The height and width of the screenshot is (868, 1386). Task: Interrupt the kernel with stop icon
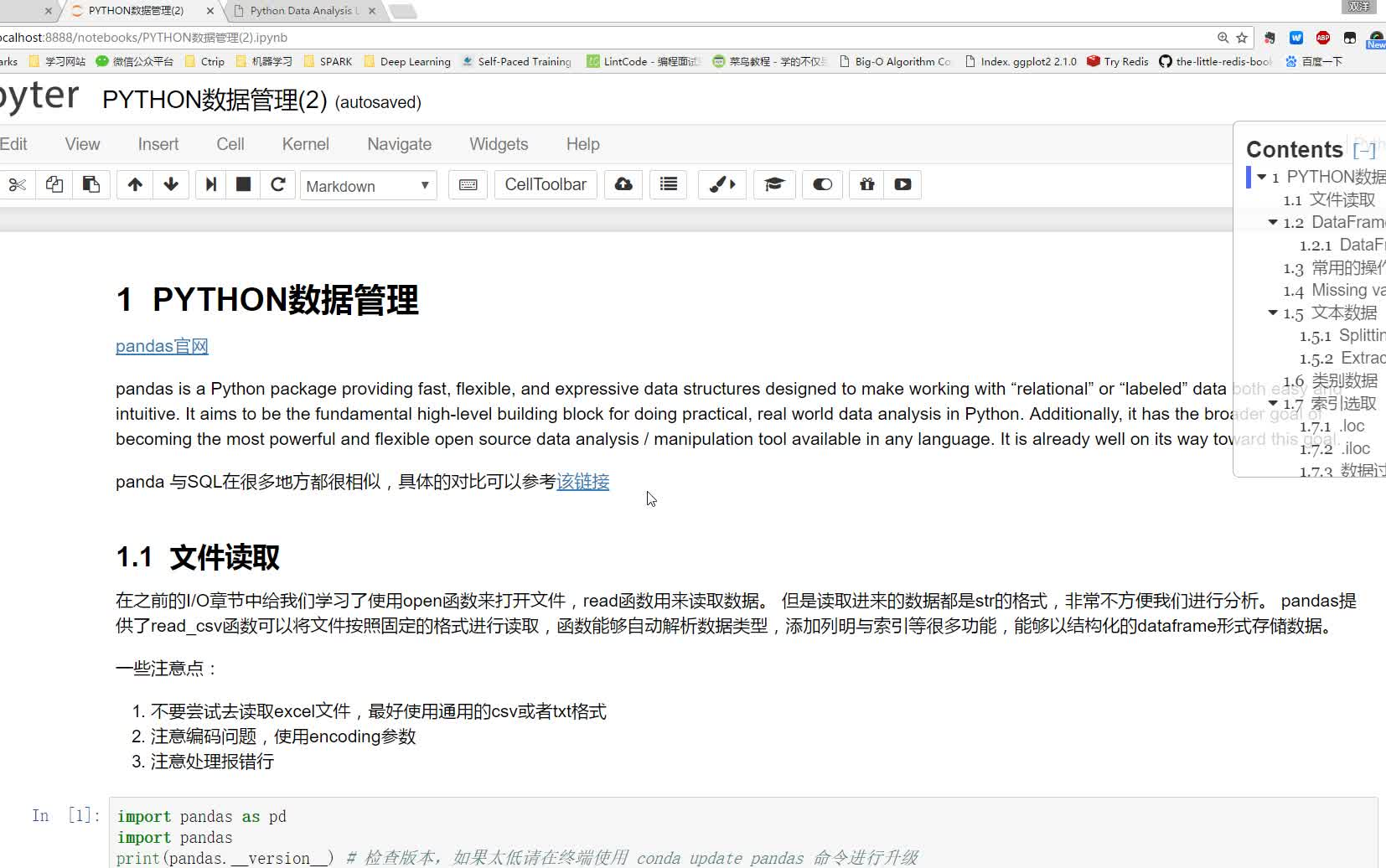[x=243, y=185]
